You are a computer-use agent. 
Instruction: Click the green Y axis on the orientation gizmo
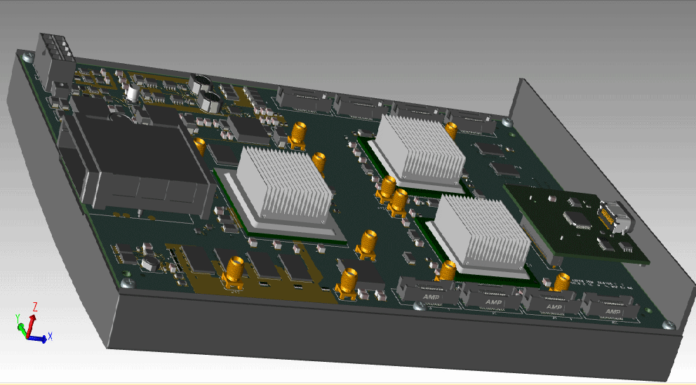pyautogui.click(x=22, y=329)
